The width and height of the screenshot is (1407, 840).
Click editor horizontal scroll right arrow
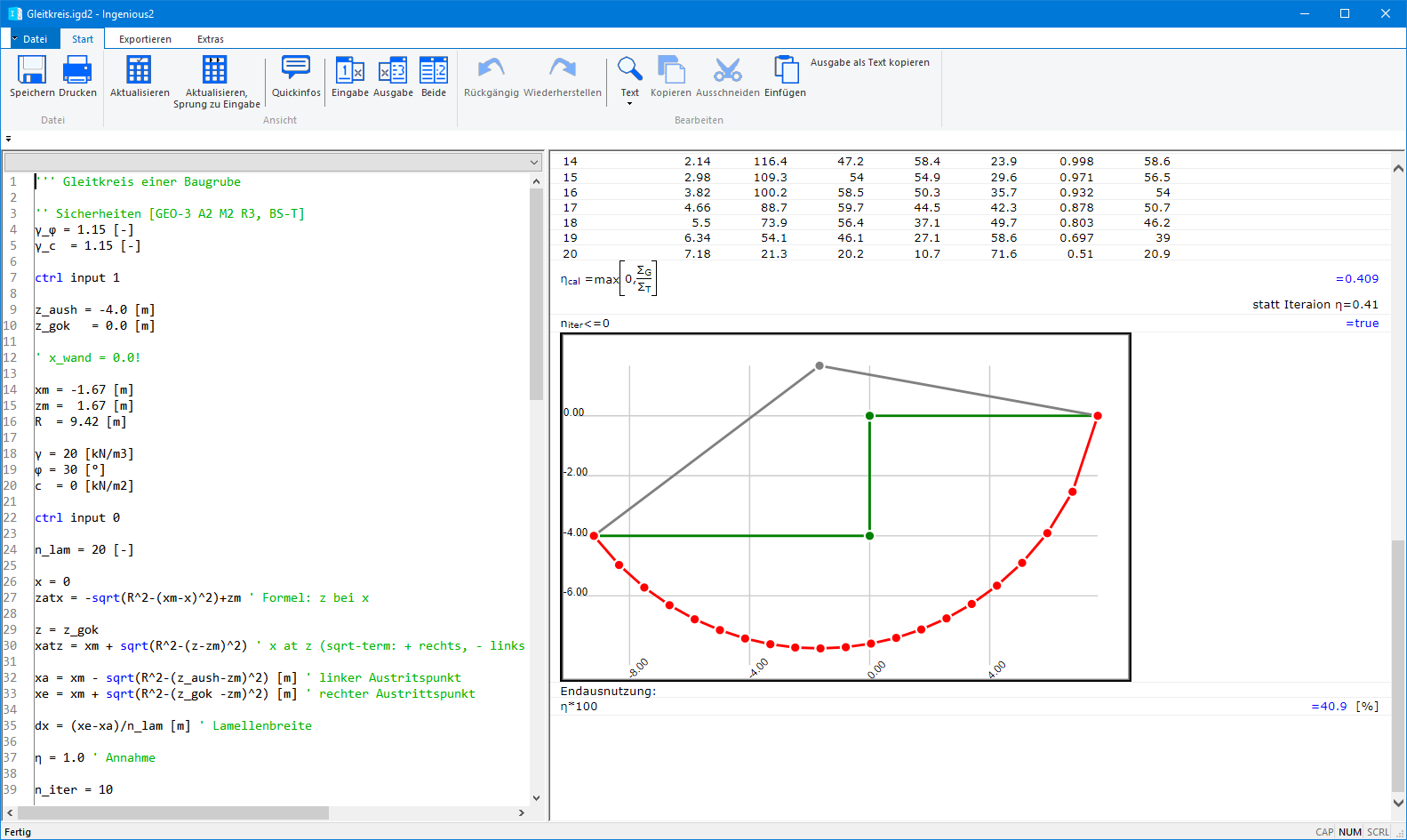pyautogui.click(x=522, y=812)
